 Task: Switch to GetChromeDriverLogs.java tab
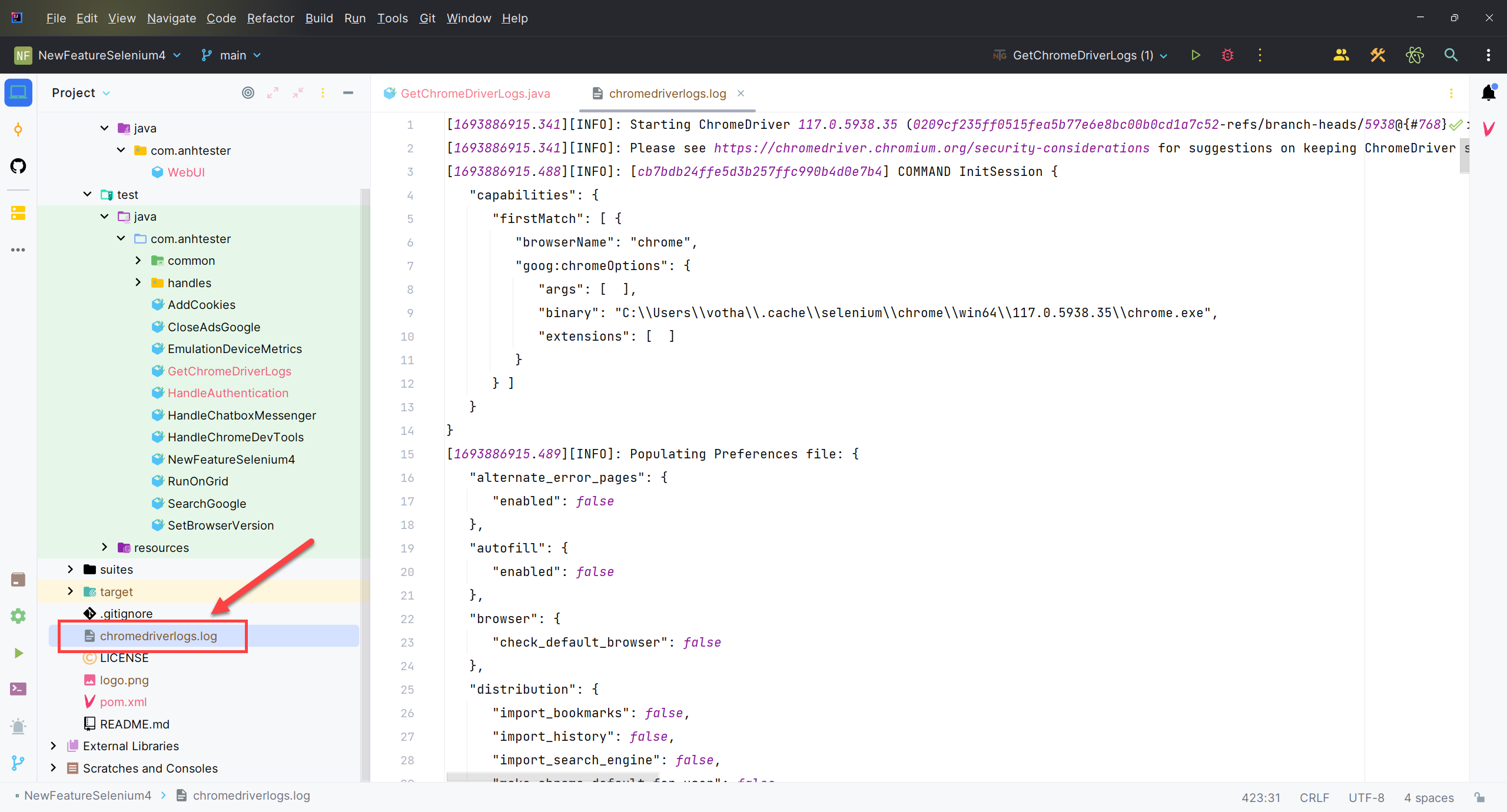[467, 94]
